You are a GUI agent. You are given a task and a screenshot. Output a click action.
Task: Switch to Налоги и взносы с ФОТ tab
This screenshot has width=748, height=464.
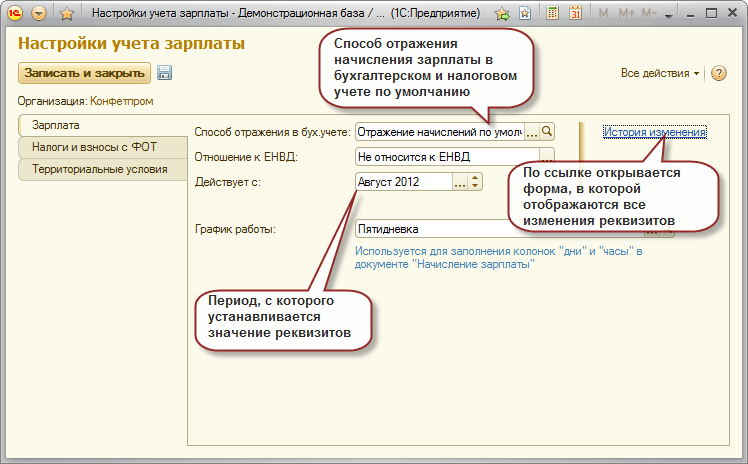pos(101,147)
